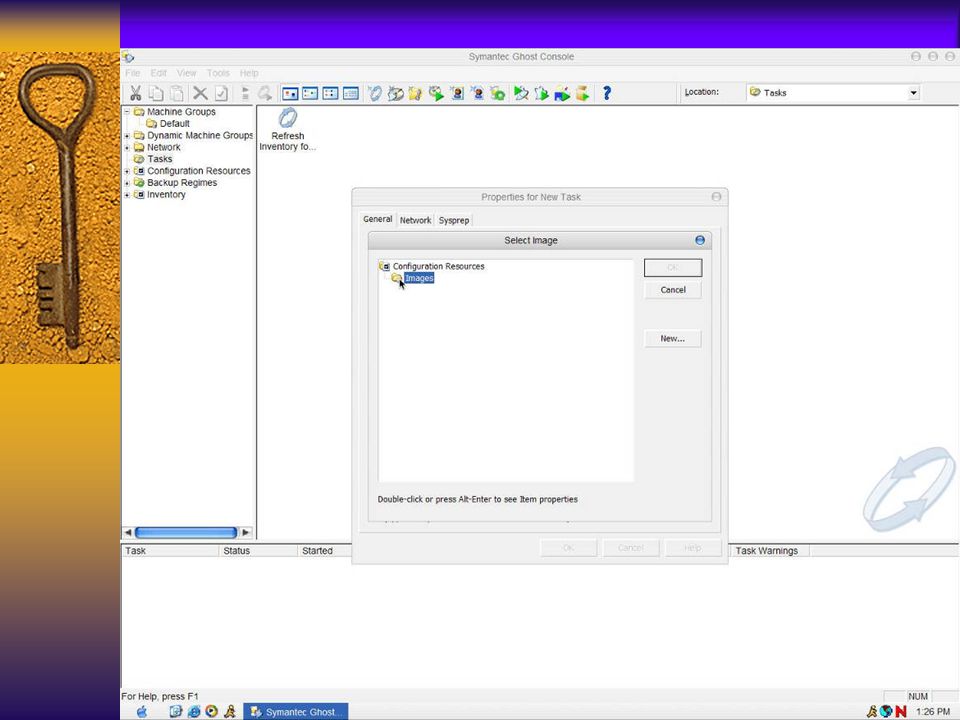Collapse the Machine Groups tree node
The image size is (960, 720).
pyautogui.click(x=127, y=111)
